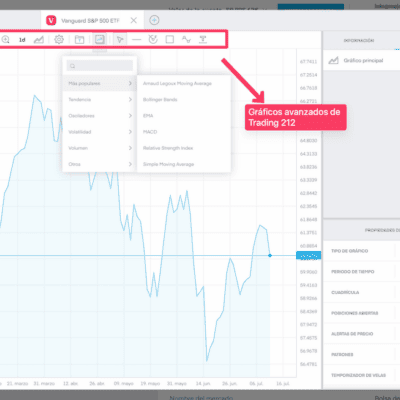
Task: Select the wave pattern drawing tool
Action: click(186, 40)
